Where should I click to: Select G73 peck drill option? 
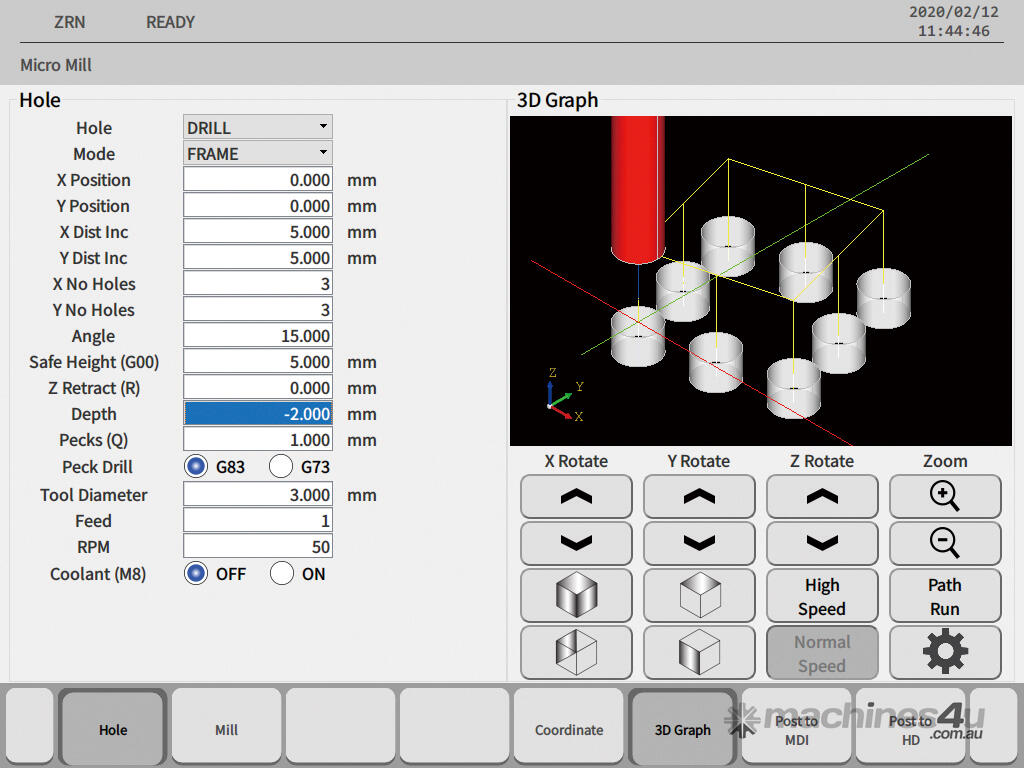[x=282, y=467]
